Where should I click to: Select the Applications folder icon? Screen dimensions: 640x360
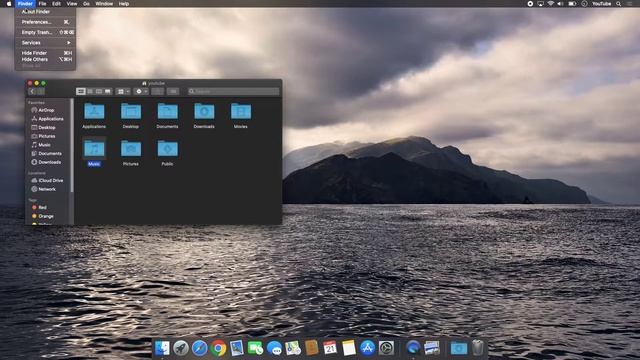(x=94, y=111)
